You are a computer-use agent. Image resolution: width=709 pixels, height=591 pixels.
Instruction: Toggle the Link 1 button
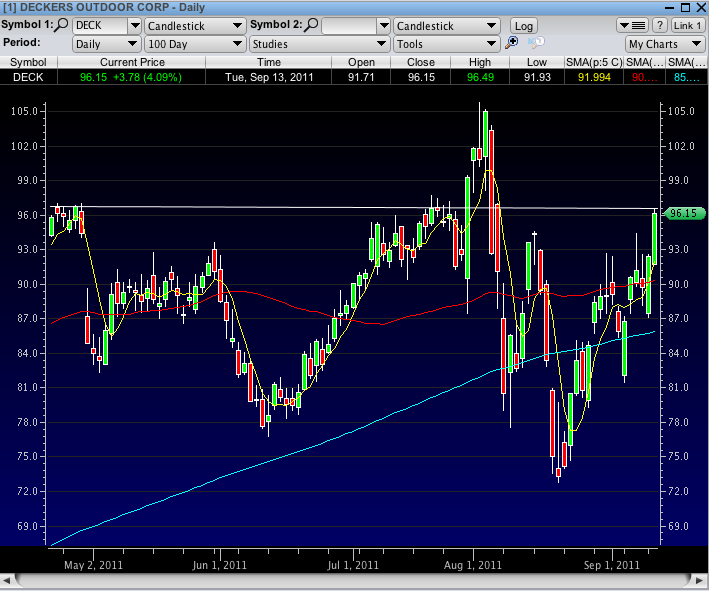pos(687,25)
